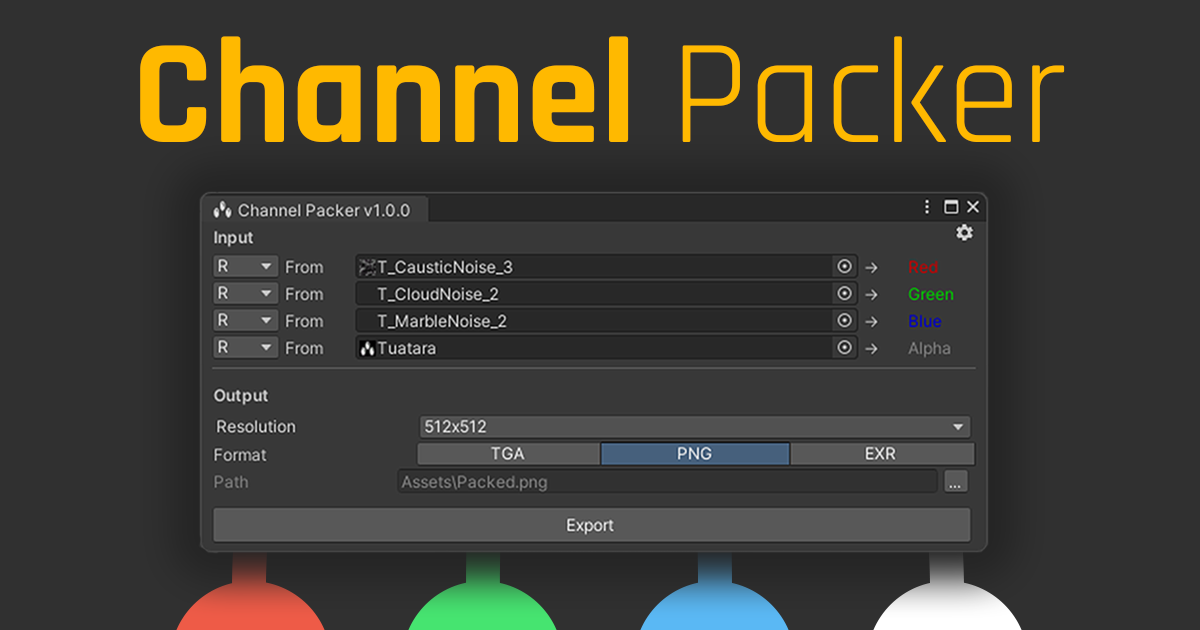The height and width of the screenshot is (630, 1200).
Task: Open the settings gear icon
Action: tap(963, 232)
